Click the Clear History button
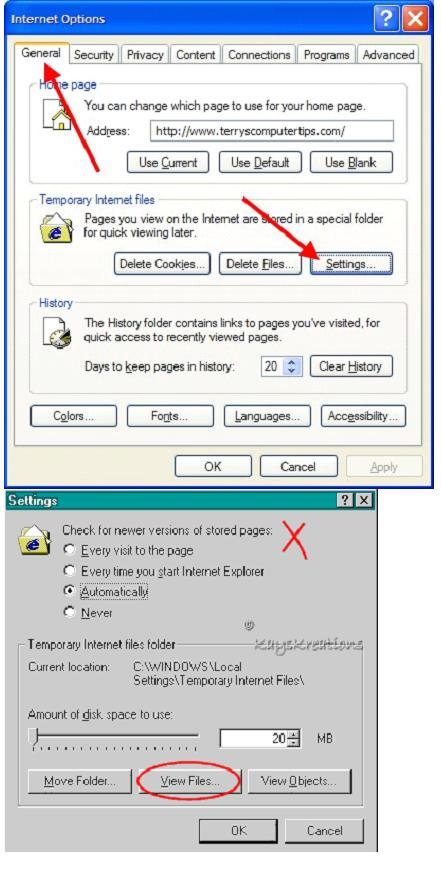 tap(351, 366)
